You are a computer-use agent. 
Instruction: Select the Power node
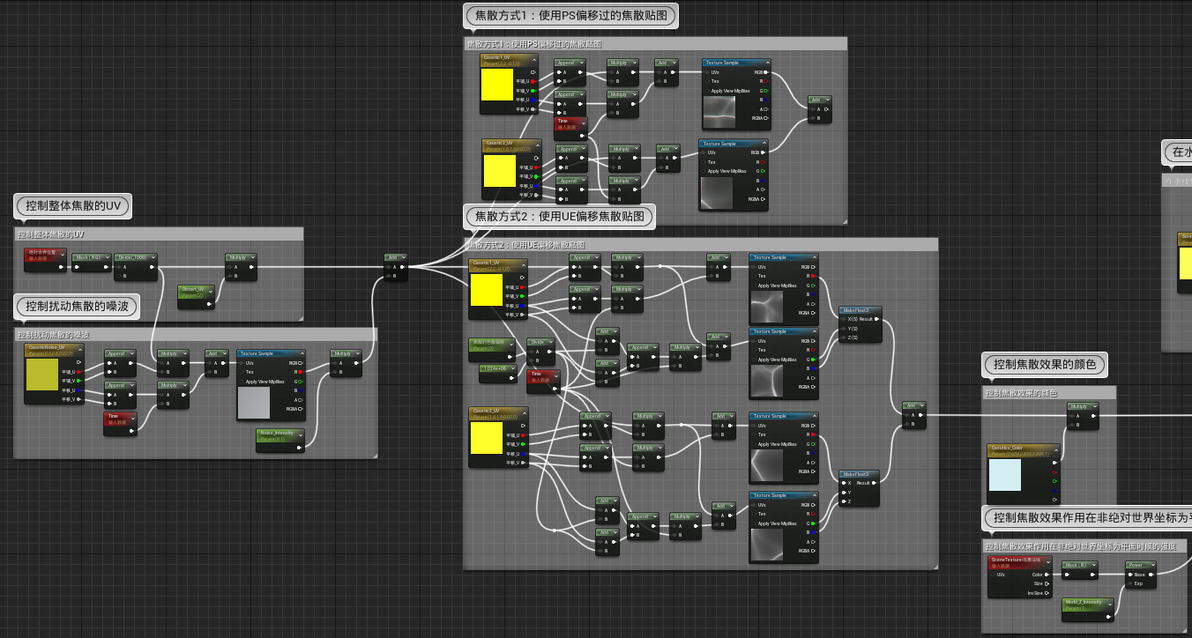pos(1141,574)
